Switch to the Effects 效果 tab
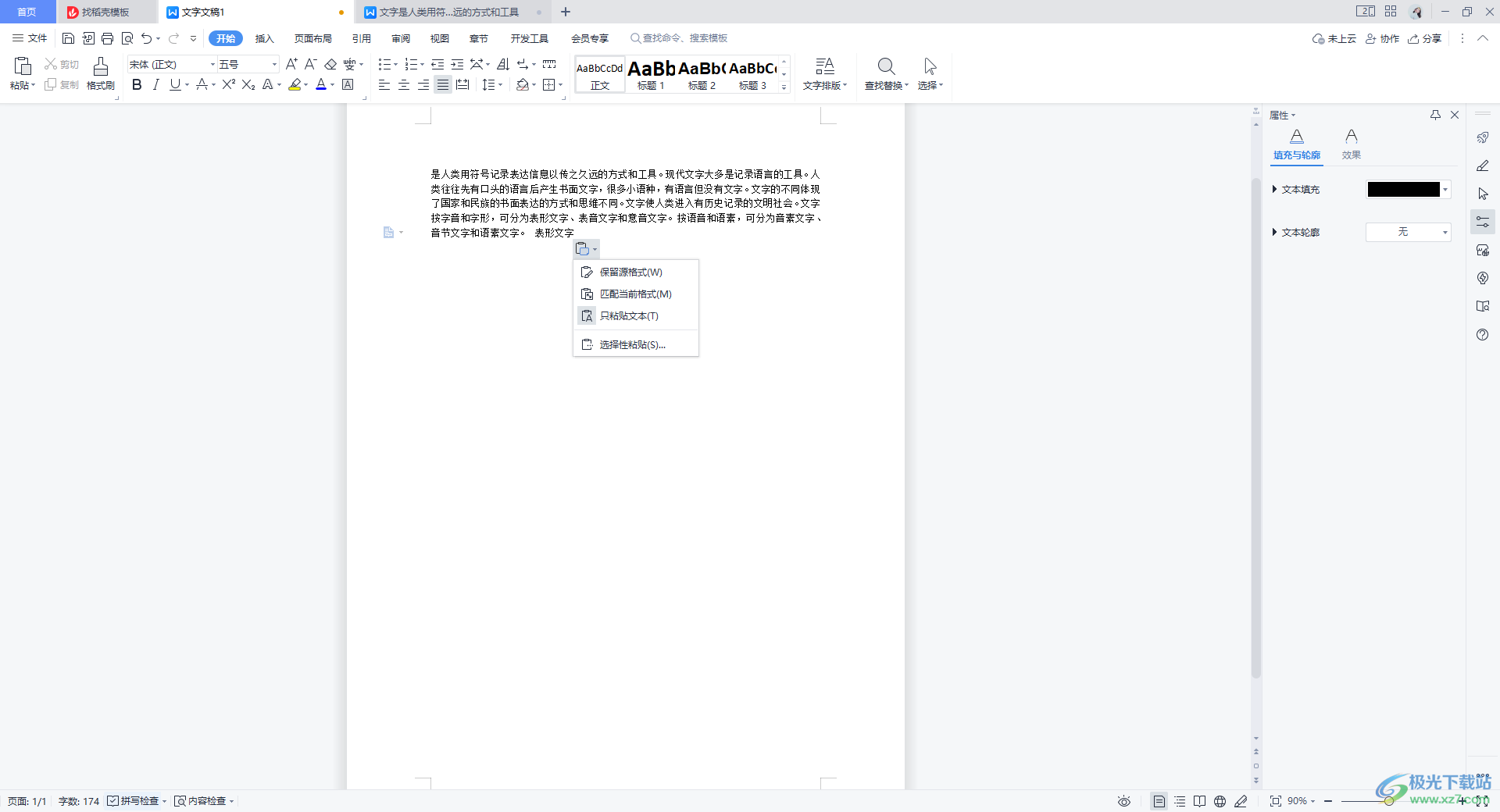This screenshot has height=812, width=1500. tap(1352, 145)
